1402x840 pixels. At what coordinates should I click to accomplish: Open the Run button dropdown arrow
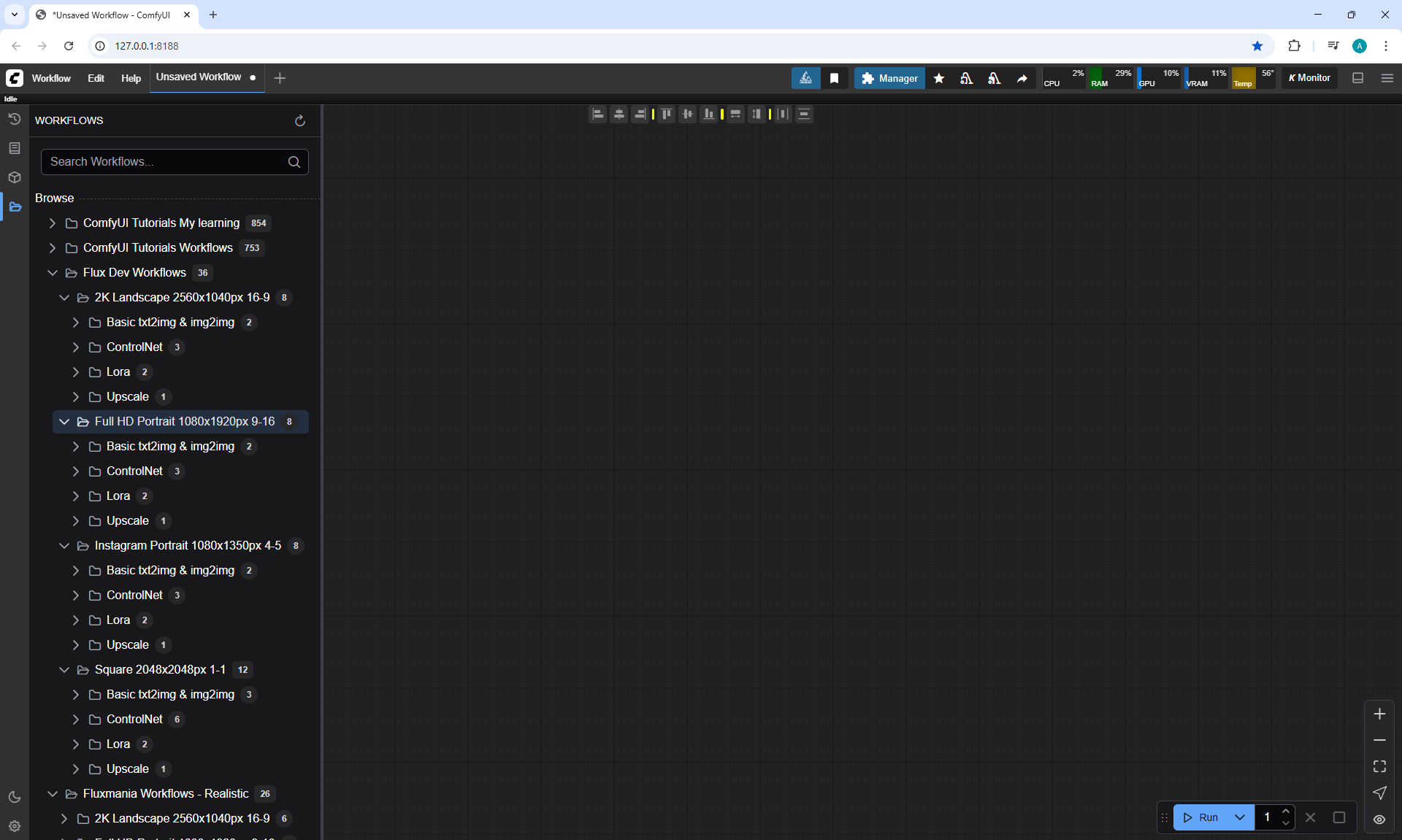pyautogui.click(x=1239, y=817)
